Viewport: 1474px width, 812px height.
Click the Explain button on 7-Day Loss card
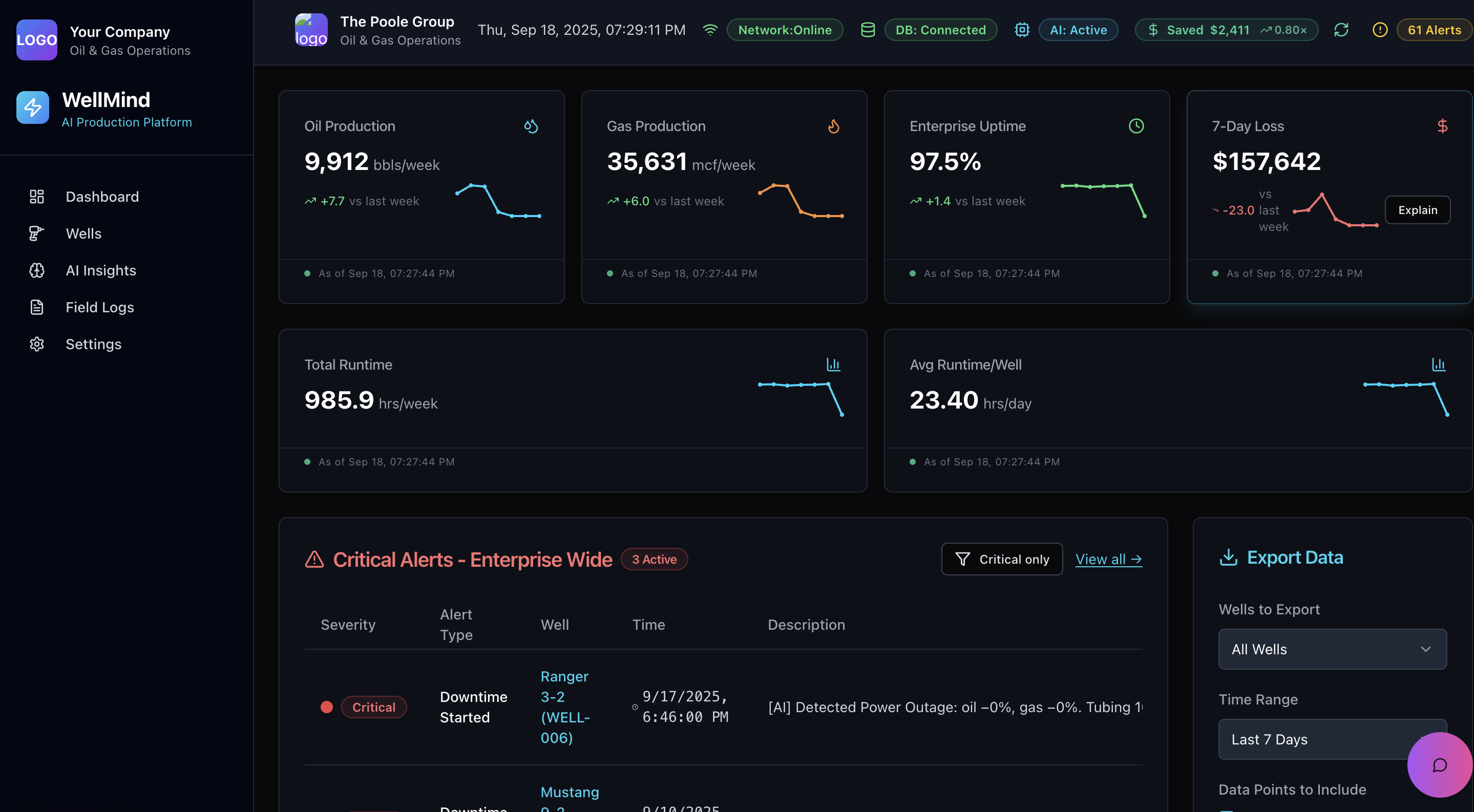click(x=1417, y=210)
